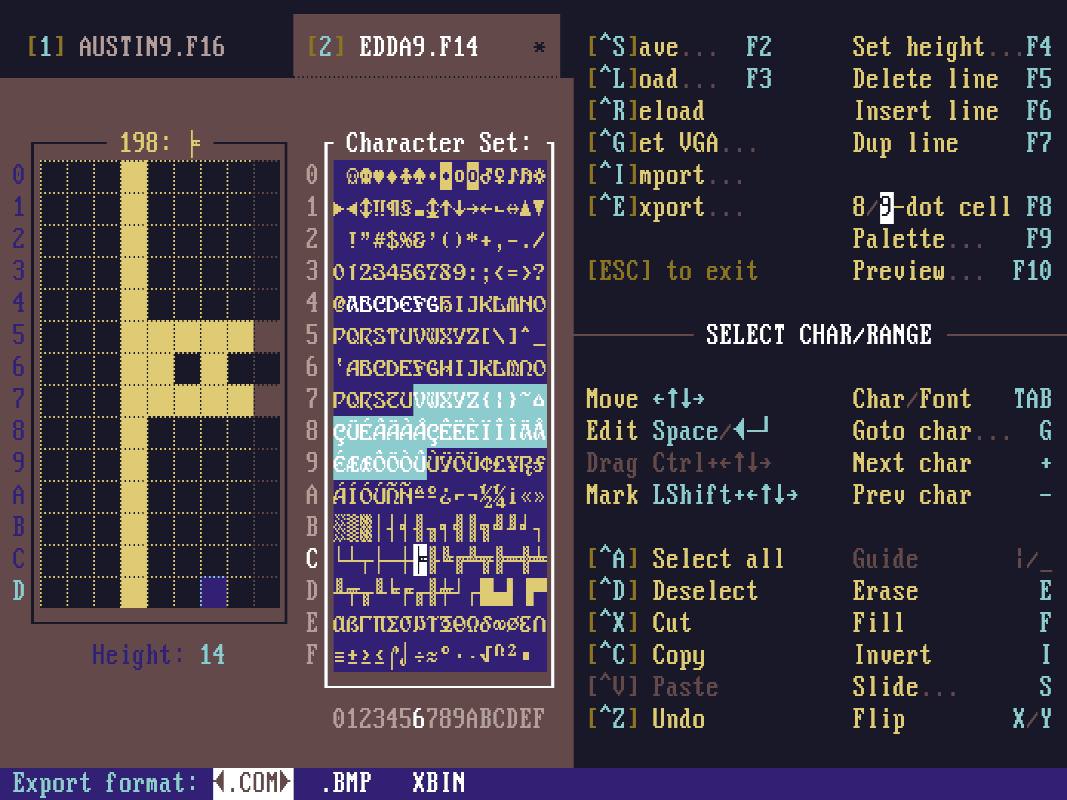Click highlighted column 6 in hex ruler
1067x800 pixels.
tap(419, 718)
